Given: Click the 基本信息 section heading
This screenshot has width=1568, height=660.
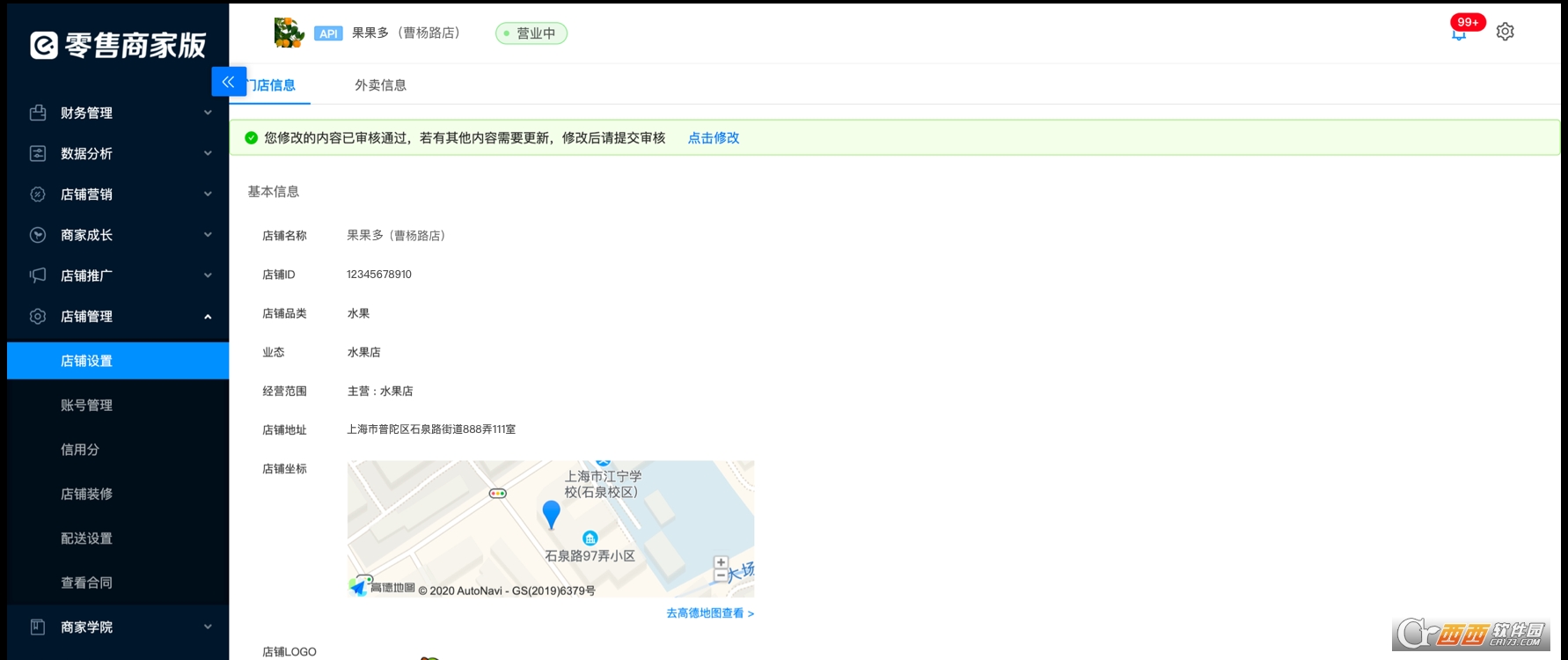Looking at the screenshot, I should click(274, 192).
